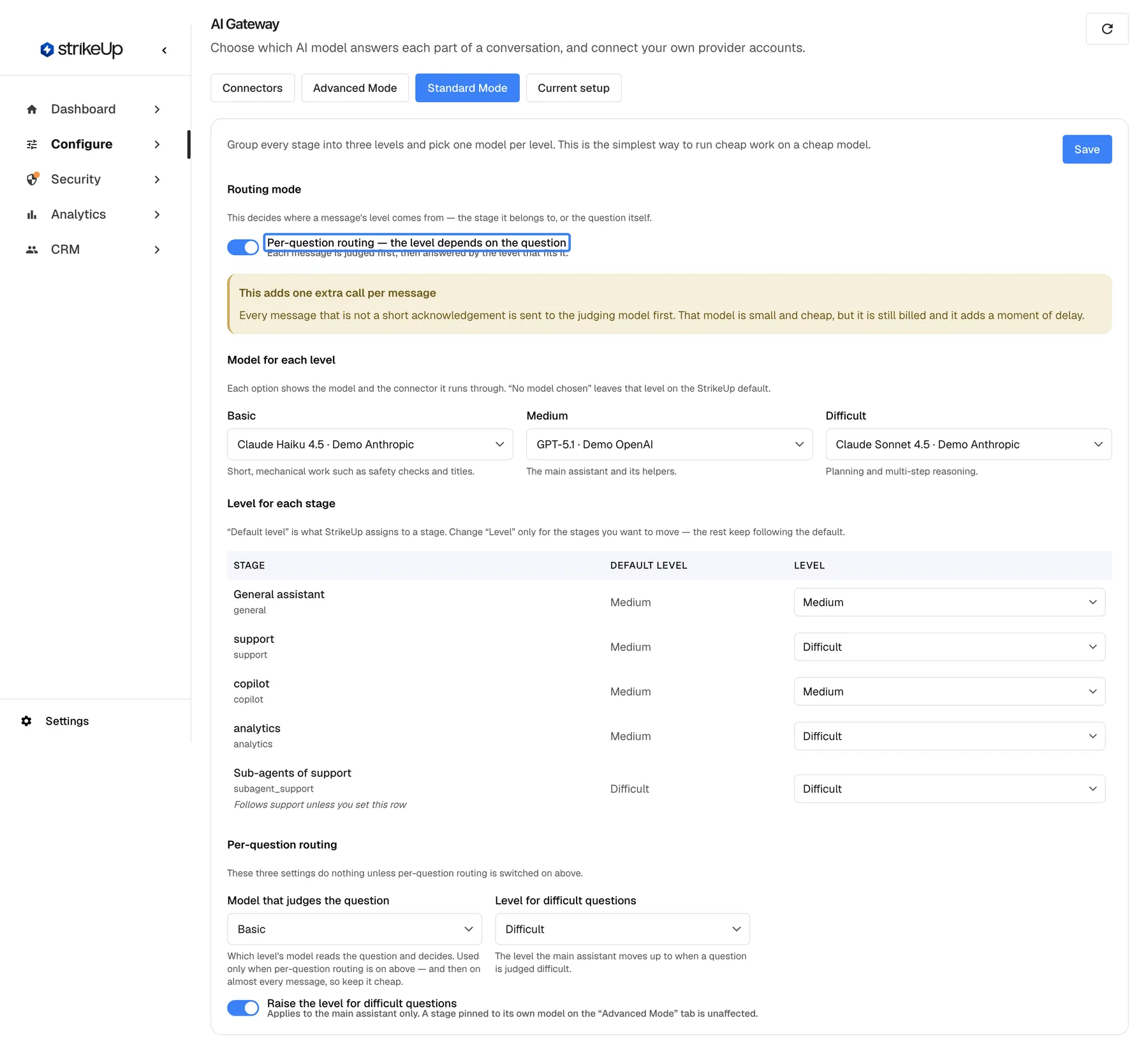Collapse the sidebar with the left chevron
1148x1048 pixels.
point(165,50)
